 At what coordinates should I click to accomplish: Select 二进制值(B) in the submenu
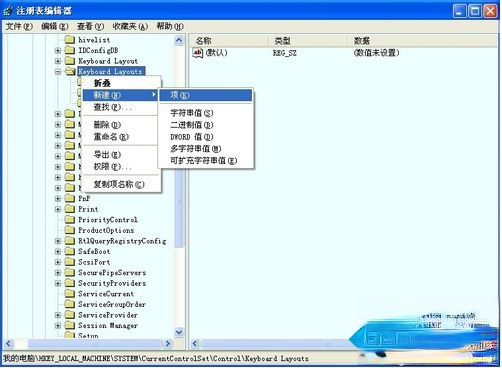coord(206,125)
